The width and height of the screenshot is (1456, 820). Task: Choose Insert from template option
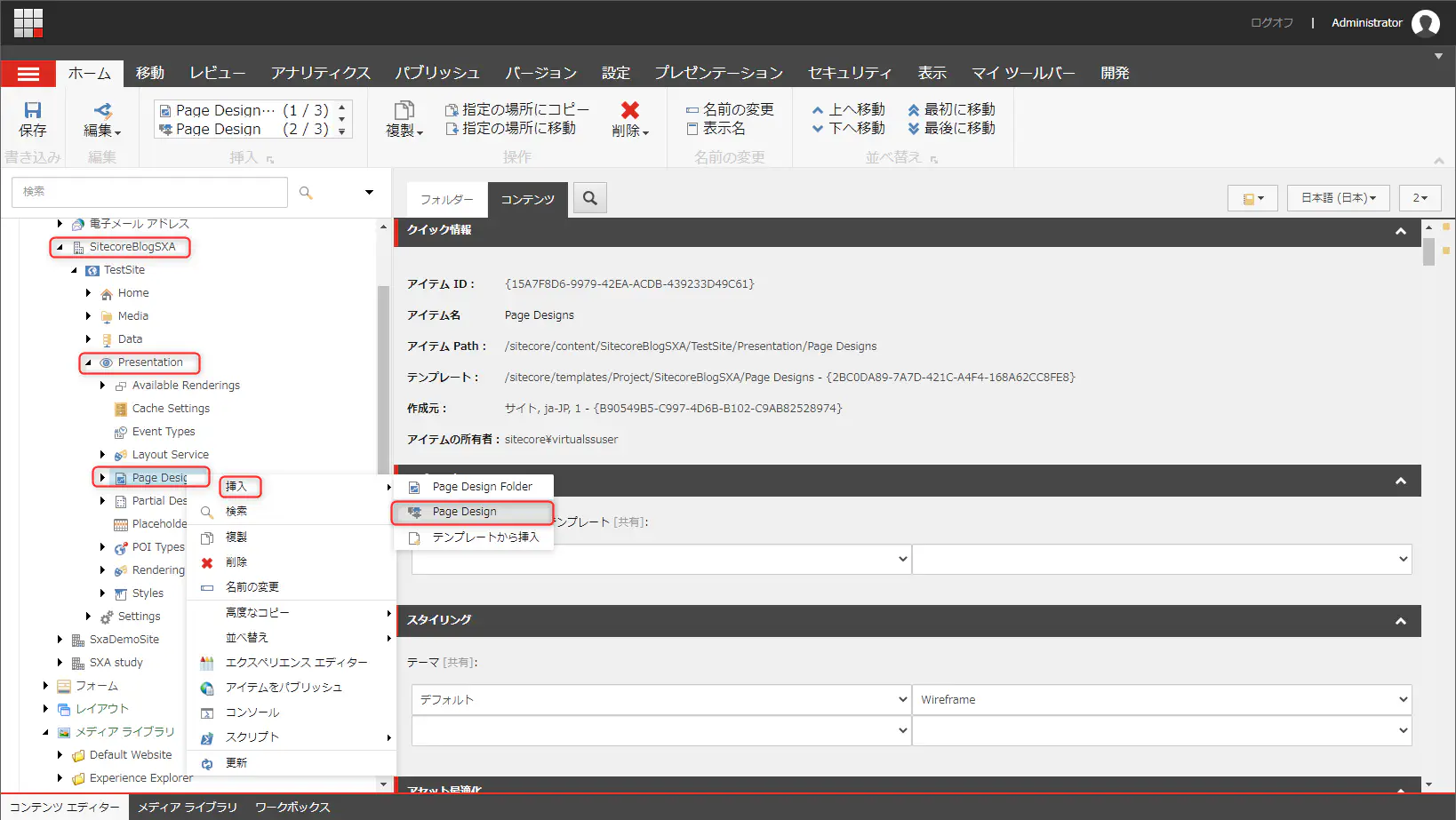pyautogui.click(x=473, y=537)
